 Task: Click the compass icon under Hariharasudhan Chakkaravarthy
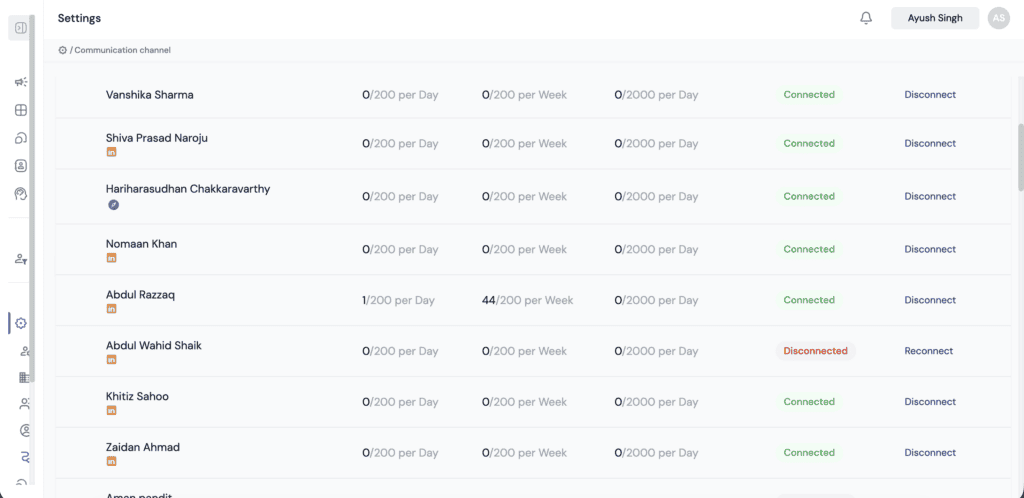click(x=113, y=205)
